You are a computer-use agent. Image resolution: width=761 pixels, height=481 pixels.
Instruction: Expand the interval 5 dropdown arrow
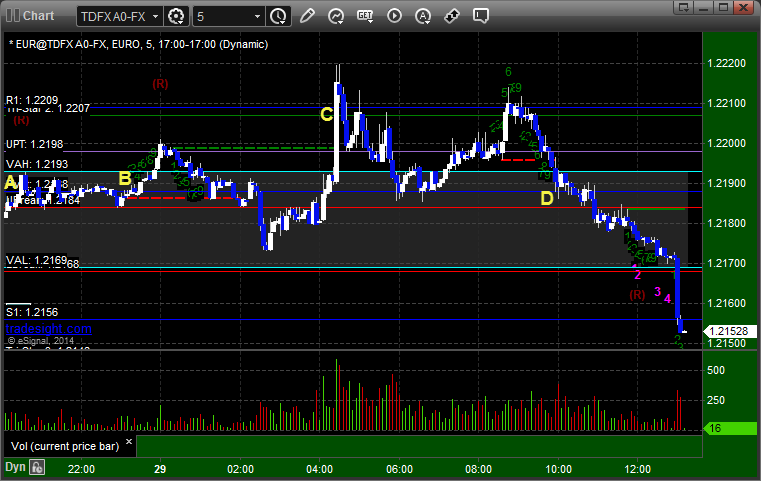tap(258, 17)
